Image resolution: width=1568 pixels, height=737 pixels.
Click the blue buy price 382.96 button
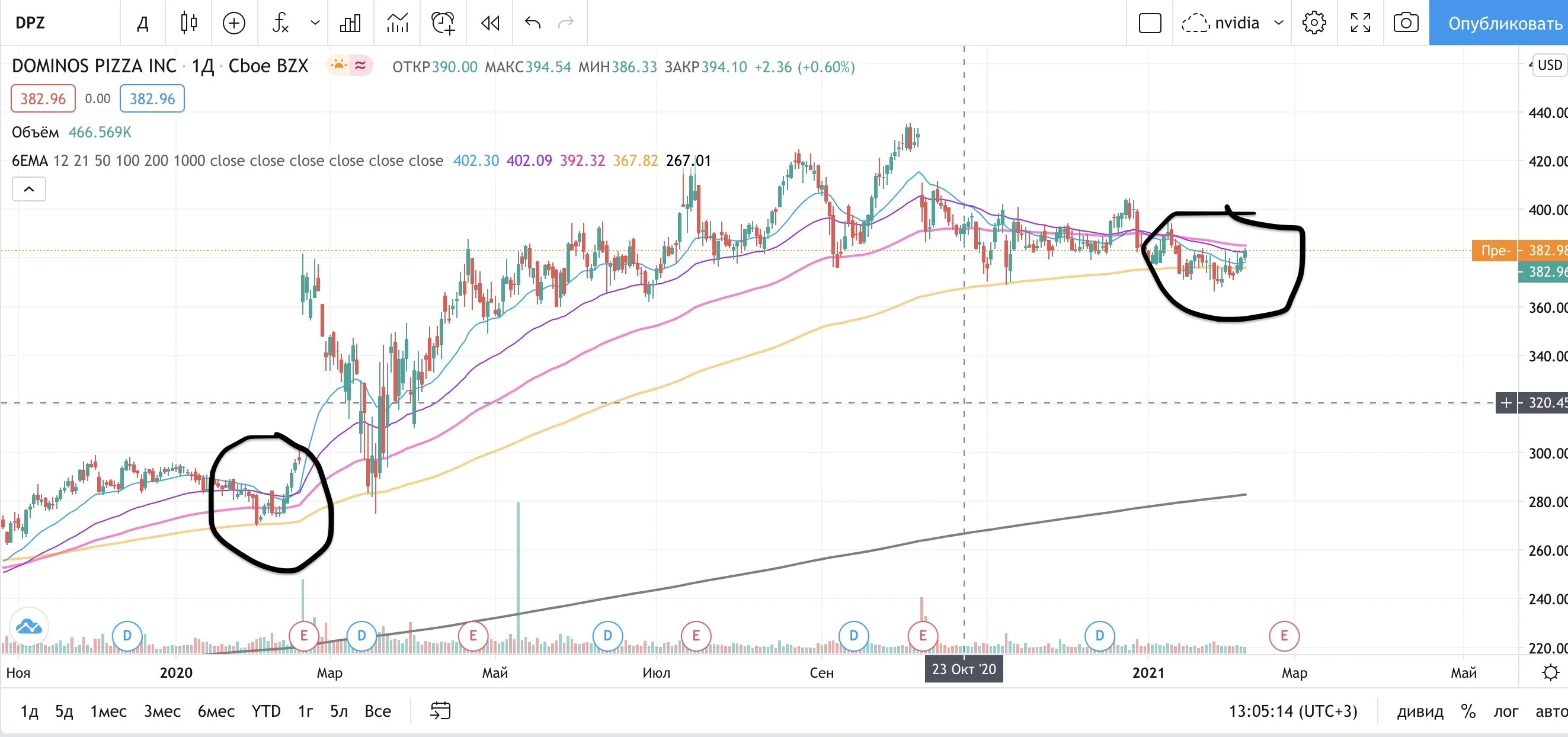[x=152, y=98]
